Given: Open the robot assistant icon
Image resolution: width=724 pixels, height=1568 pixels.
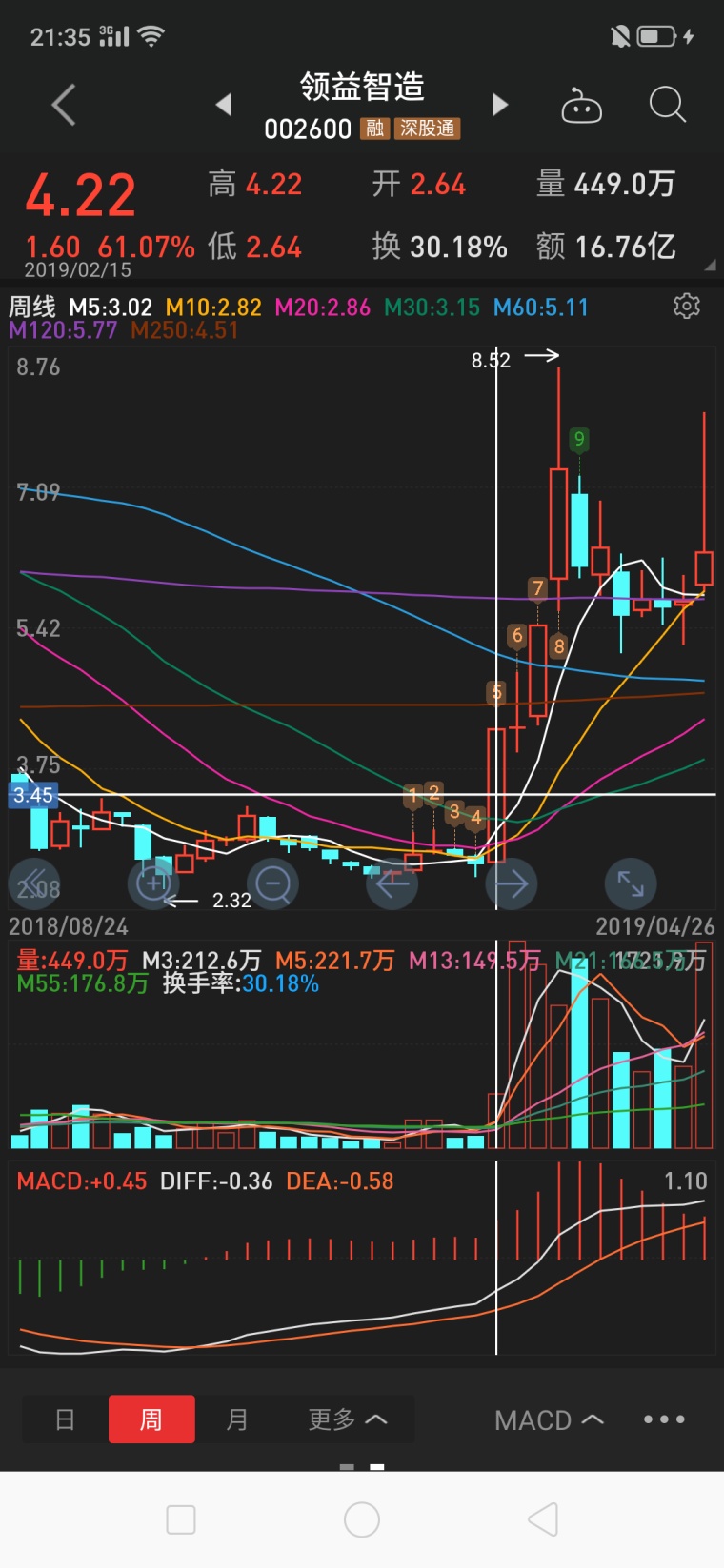Looking at the screenshot, I should [581, 107].
